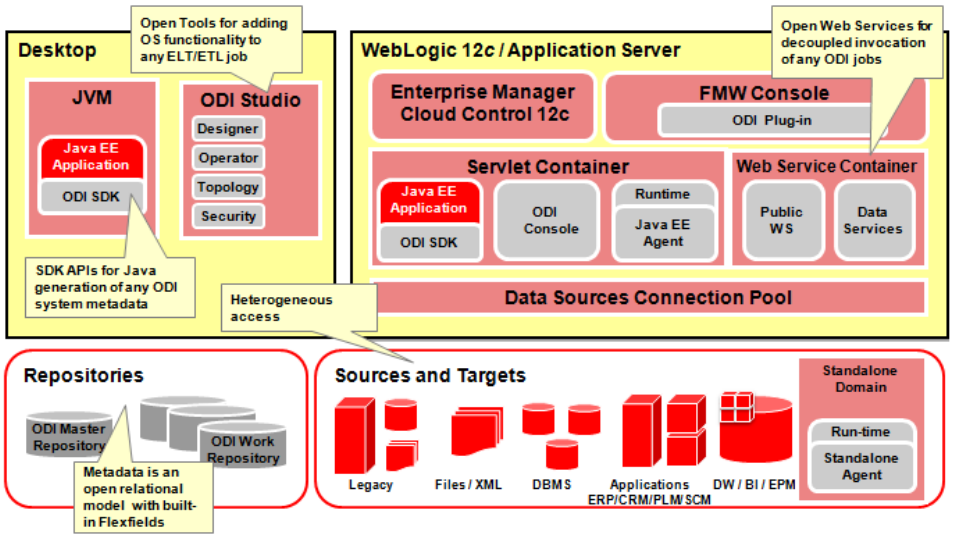Click the Repositories section title
Viewport: 955px width, 538px height.
click(83, 375)
